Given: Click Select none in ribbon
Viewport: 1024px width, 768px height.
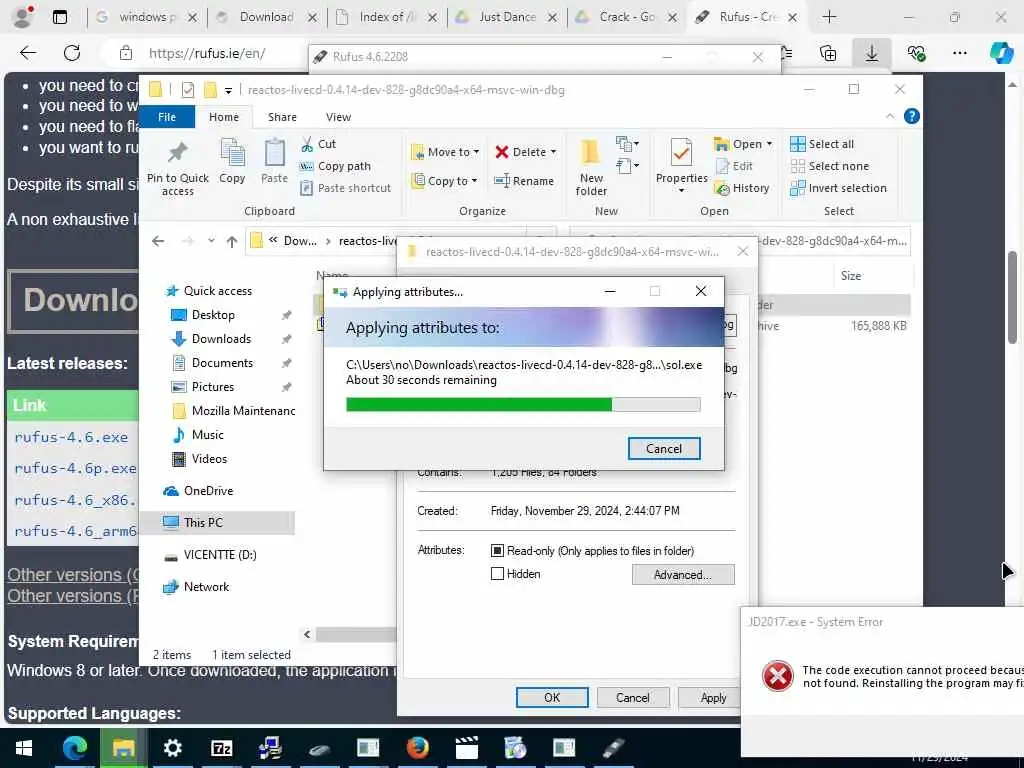Looking at the screenshot, I should [829, 167].
